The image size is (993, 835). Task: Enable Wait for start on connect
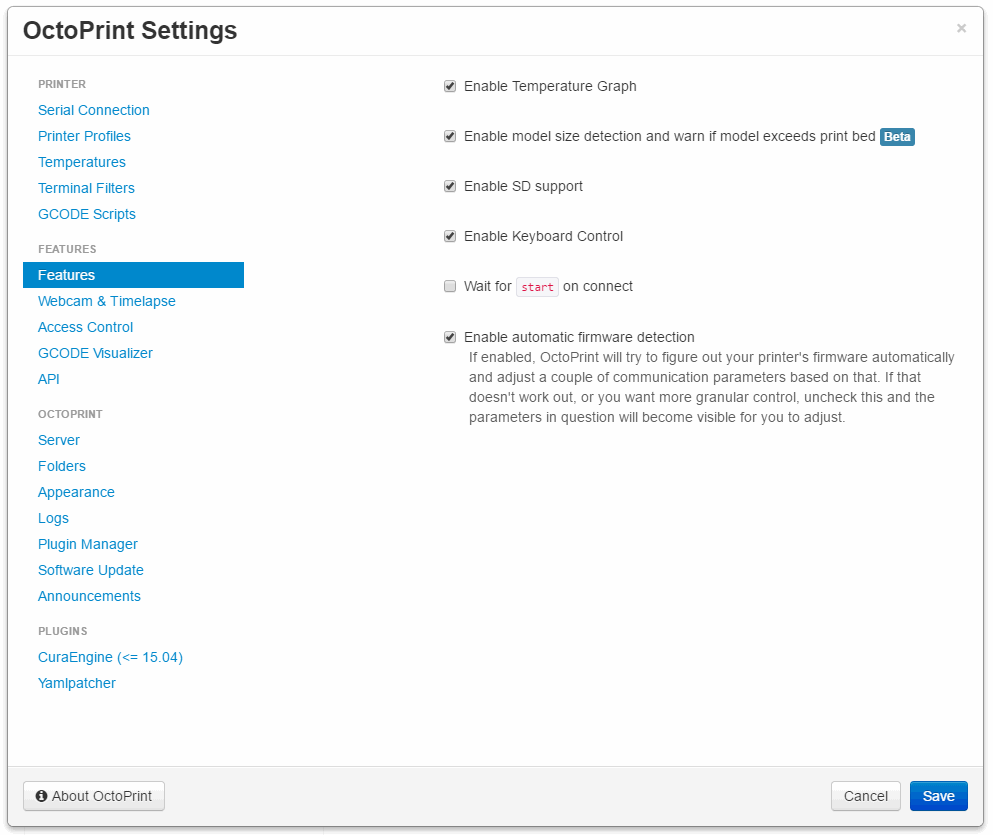450,286
